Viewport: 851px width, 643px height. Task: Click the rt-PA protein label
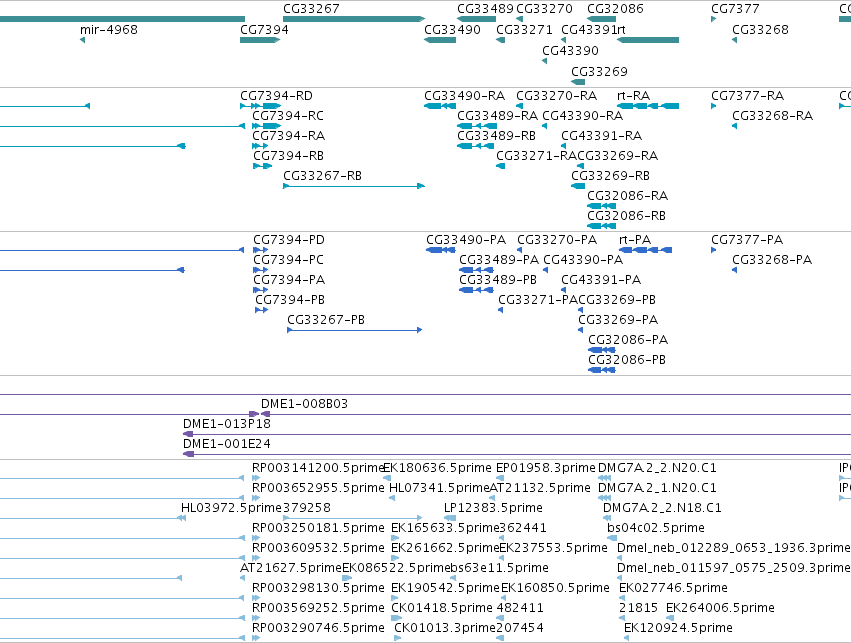(x=635, y=240)
